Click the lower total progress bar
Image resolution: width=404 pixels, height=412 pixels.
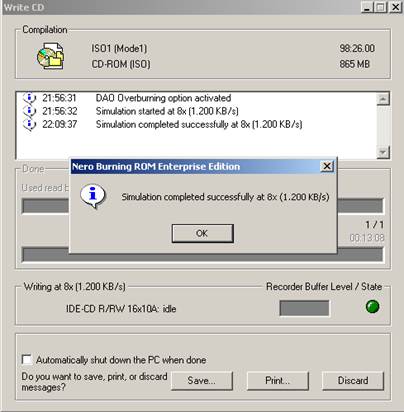tap(202, 255)
